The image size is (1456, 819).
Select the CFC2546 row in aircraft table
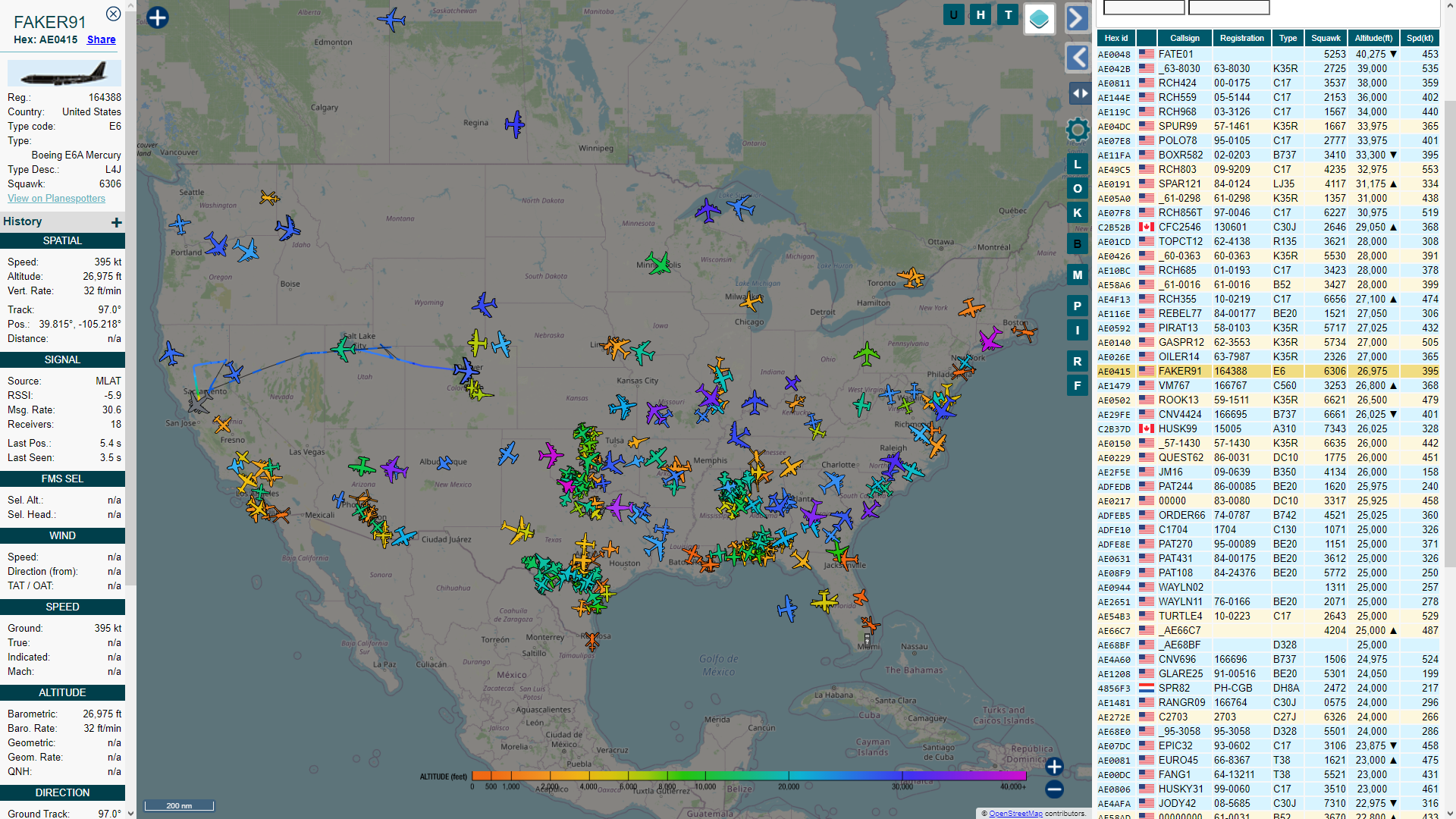(1268, 227)
